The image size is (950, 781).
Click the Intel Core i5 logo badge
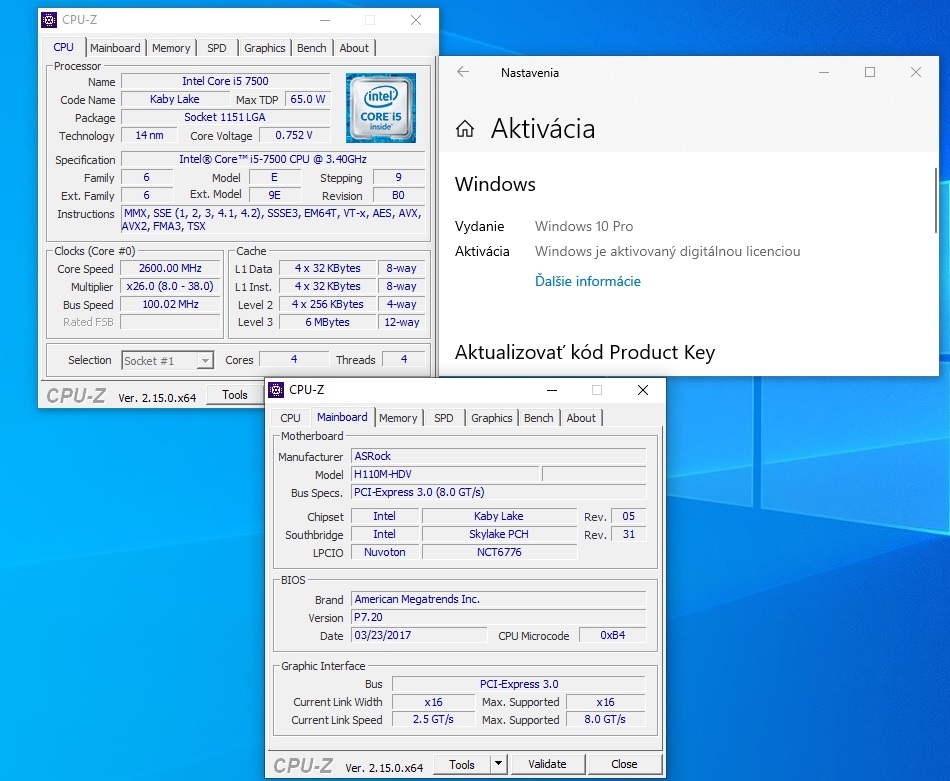coord(381,107)
